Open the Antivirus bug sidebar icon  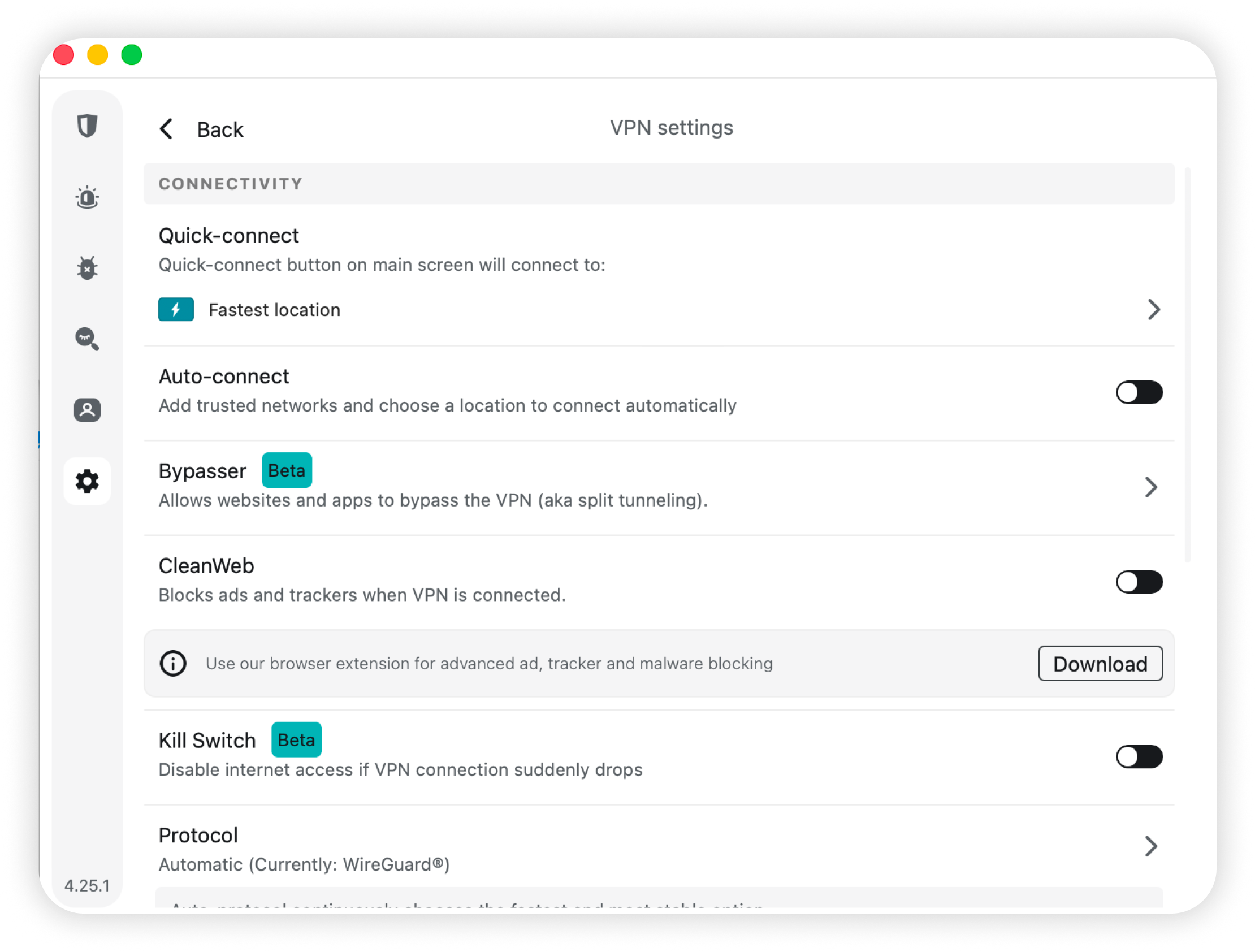(x=87, y=268)
